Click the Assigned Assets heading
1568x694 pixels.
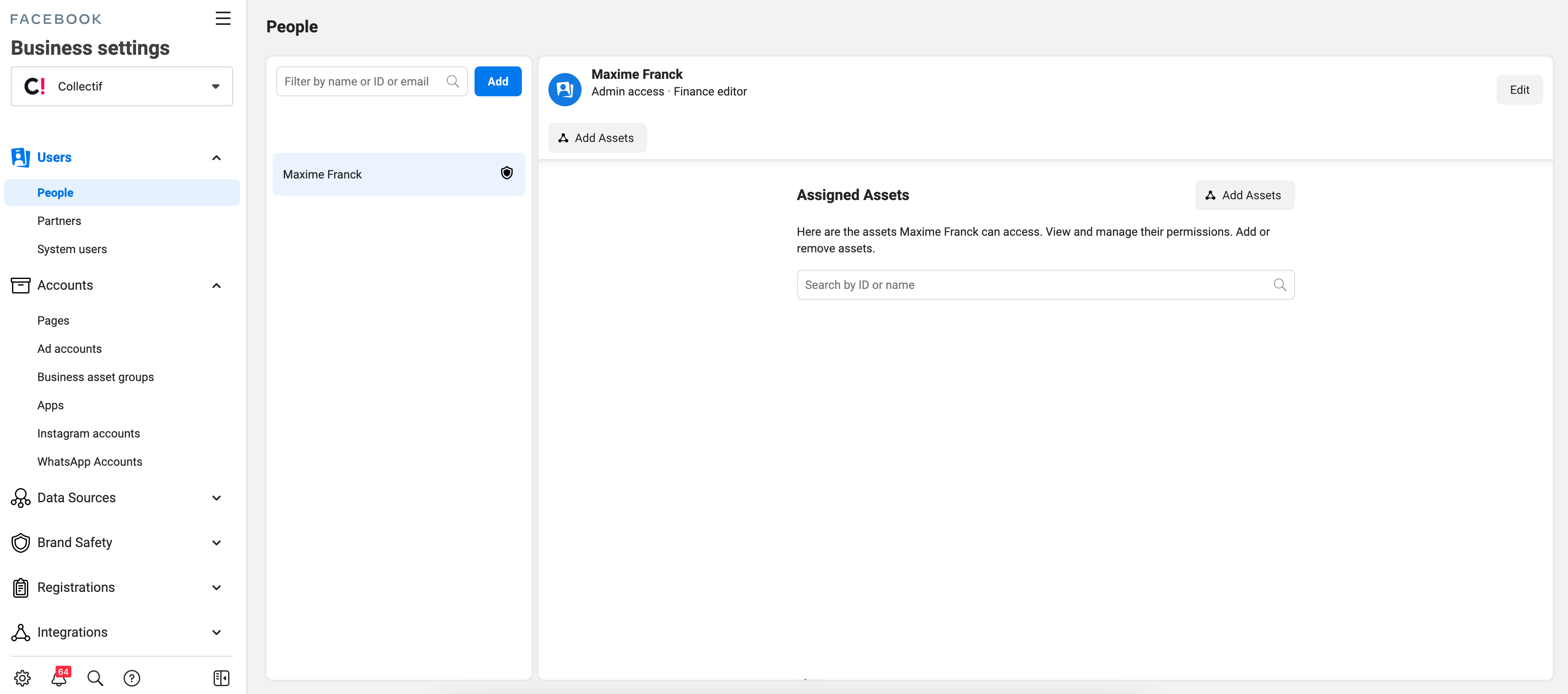point(853,195)
